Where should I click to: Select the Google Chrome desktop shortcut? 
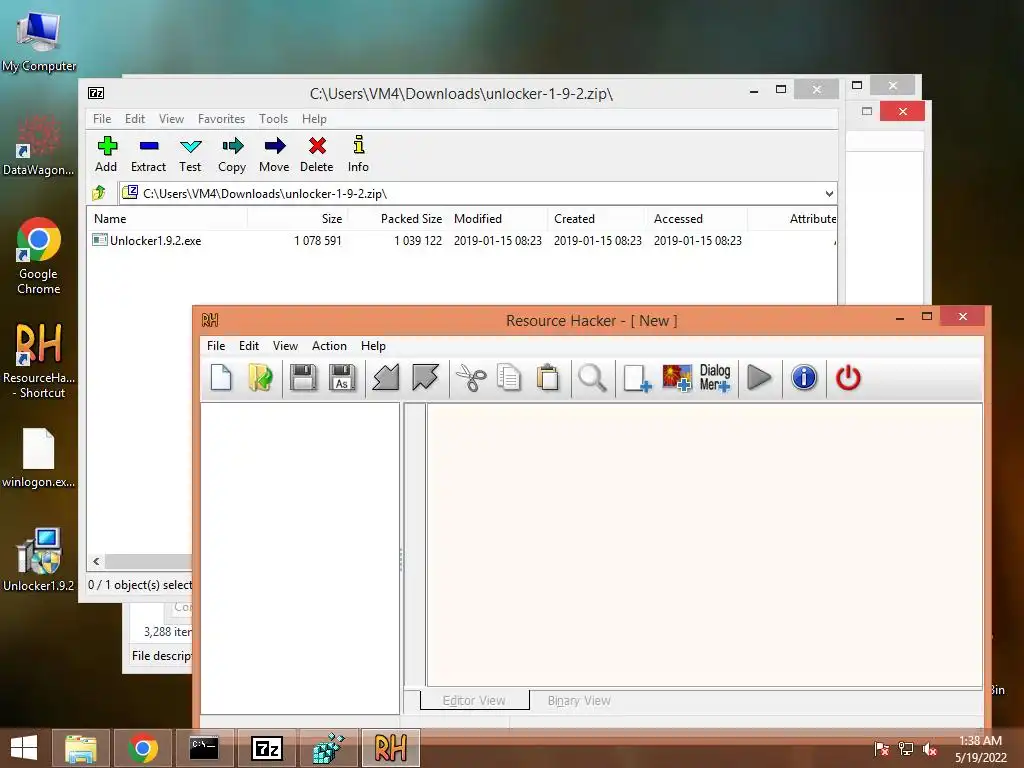[x=38, y=256]
